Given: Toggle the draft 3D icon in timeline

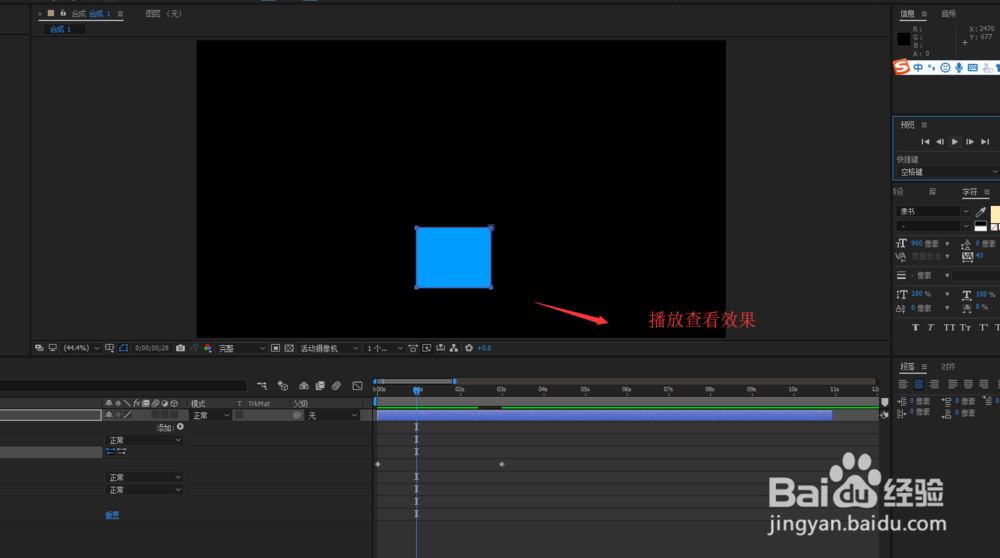Looking at the screenshot, I should coord(283,386).
